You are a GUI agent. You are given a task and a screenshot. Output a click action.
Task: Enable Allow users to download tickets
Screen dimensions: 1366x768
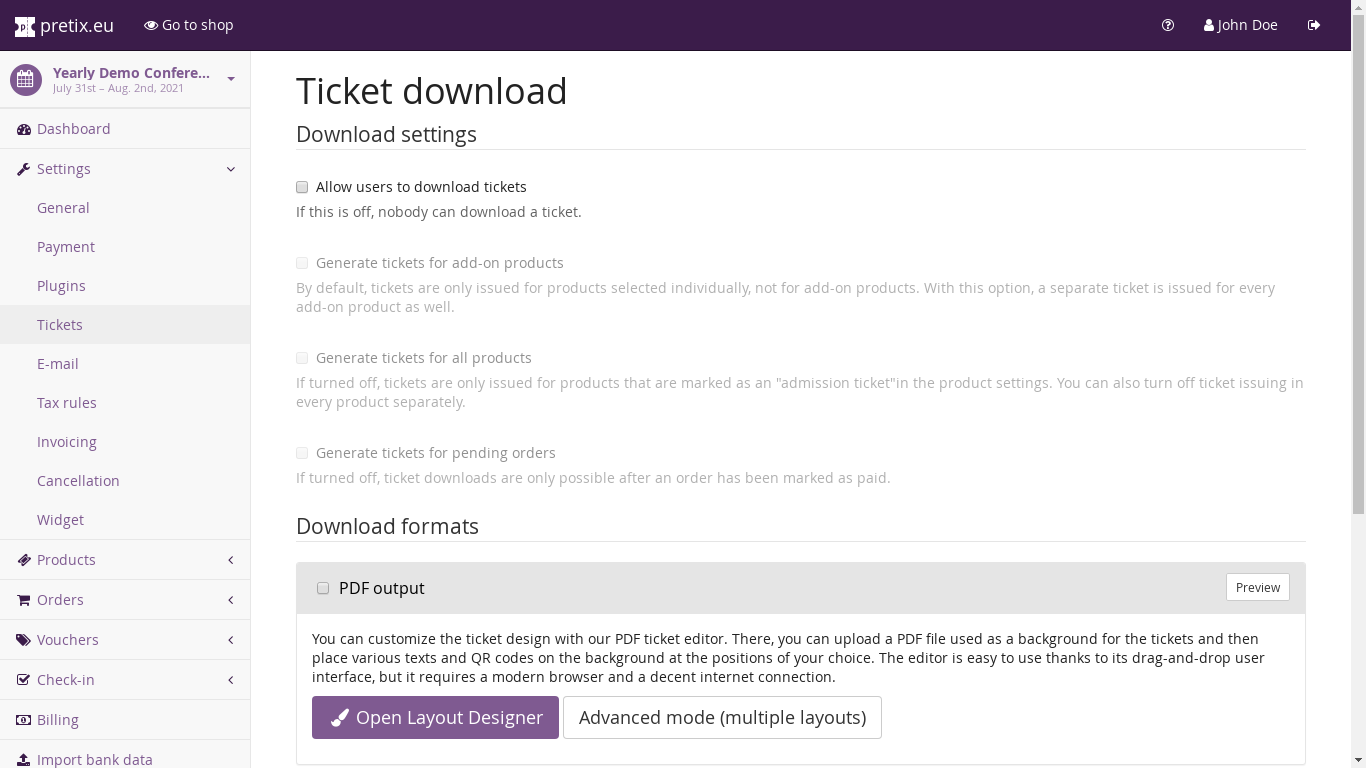[302, 187]
